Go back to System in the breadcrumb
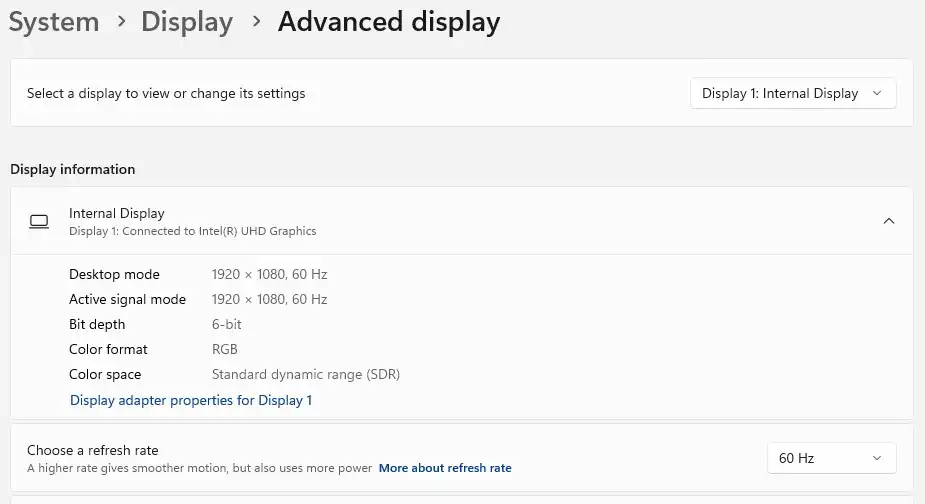Screen dimensions: 925x504 [x=54, y=21]
